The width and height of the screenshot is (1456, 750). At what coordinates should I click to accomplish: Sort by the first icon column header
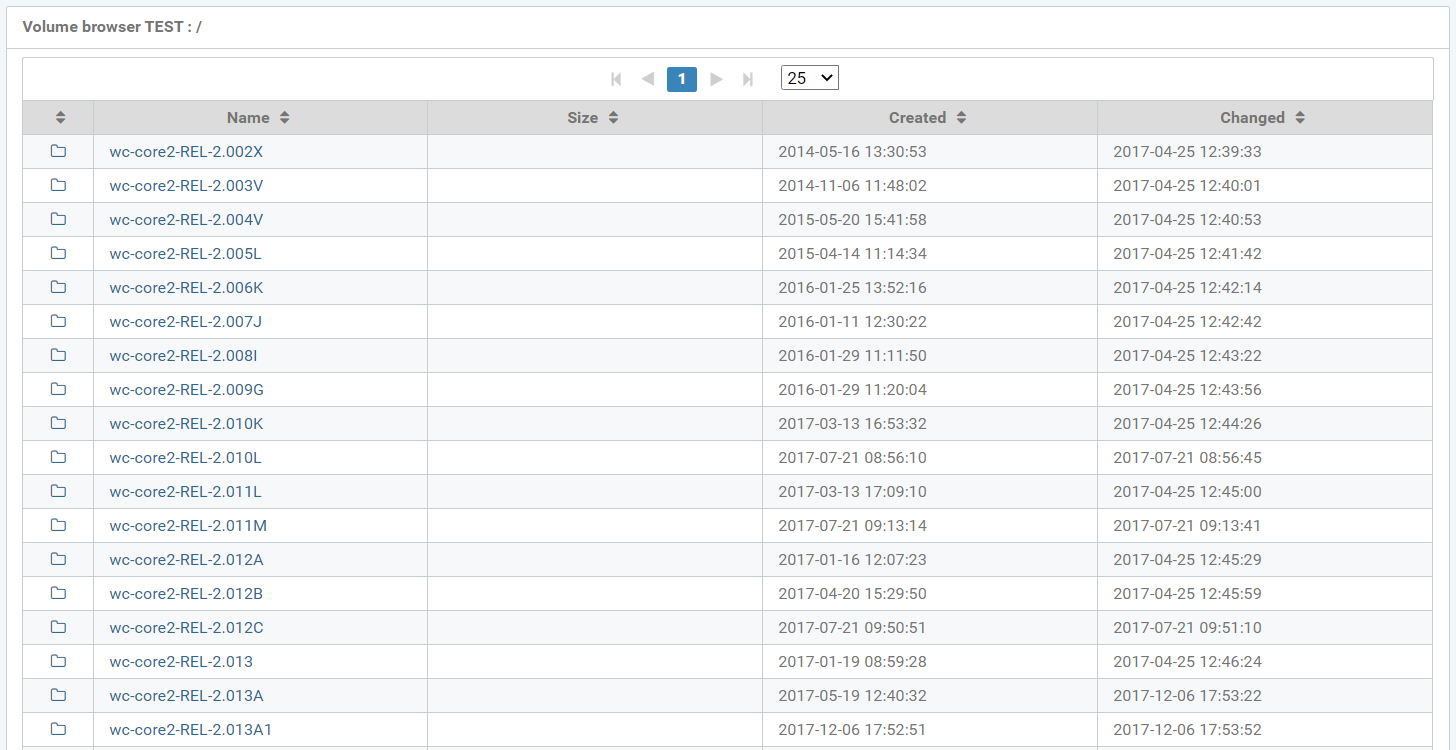(x=60, y=118)
